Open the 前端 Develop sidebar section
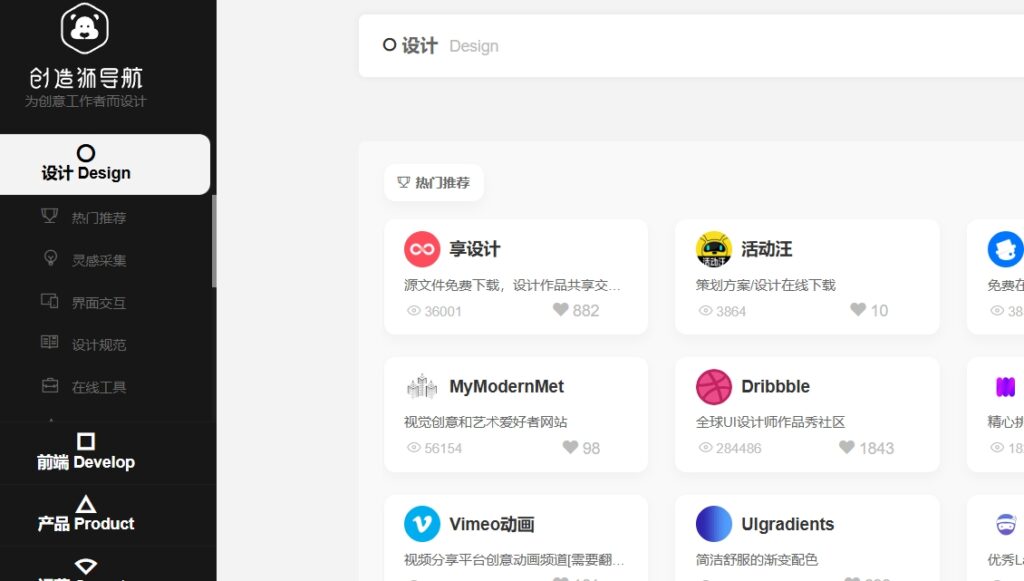Image resolution: width=1024 pixels, height=581 pixels. pos(86,452)
